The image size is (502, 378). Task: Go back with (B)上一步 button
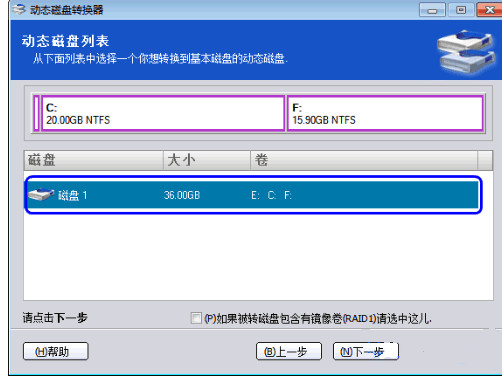point(289,351)
